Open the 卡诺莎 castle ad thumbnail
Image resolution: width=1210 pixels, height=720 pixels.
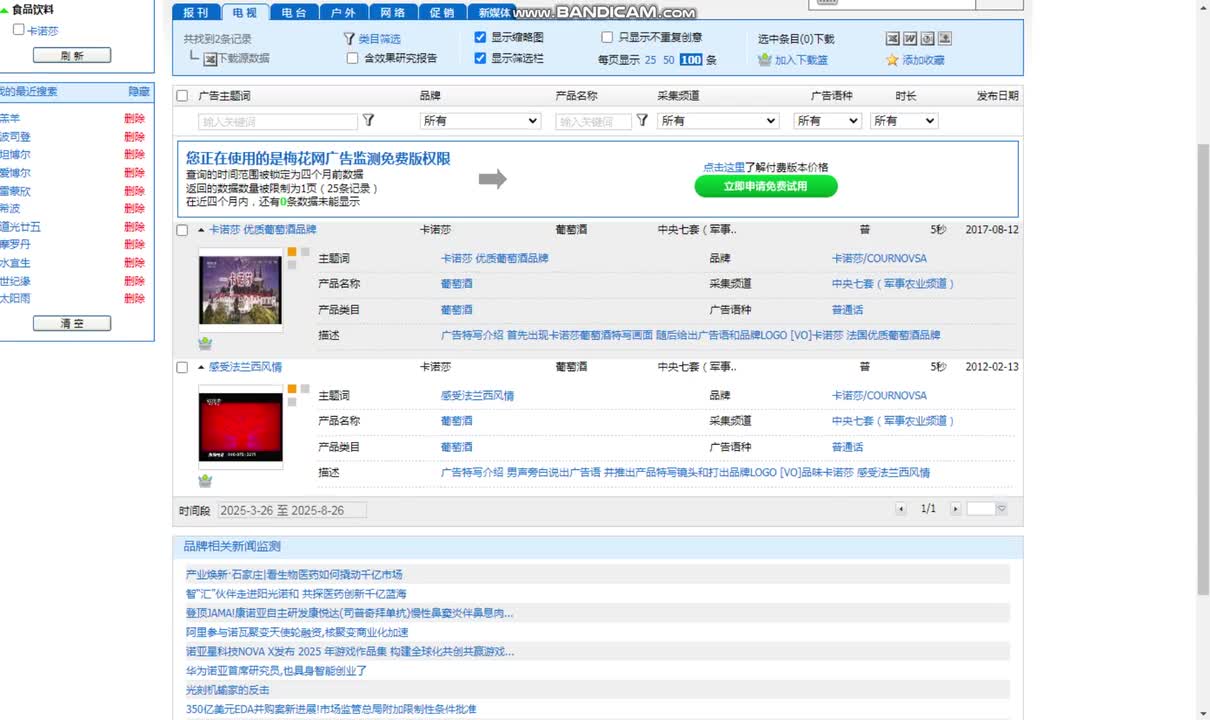click(240, 290)
